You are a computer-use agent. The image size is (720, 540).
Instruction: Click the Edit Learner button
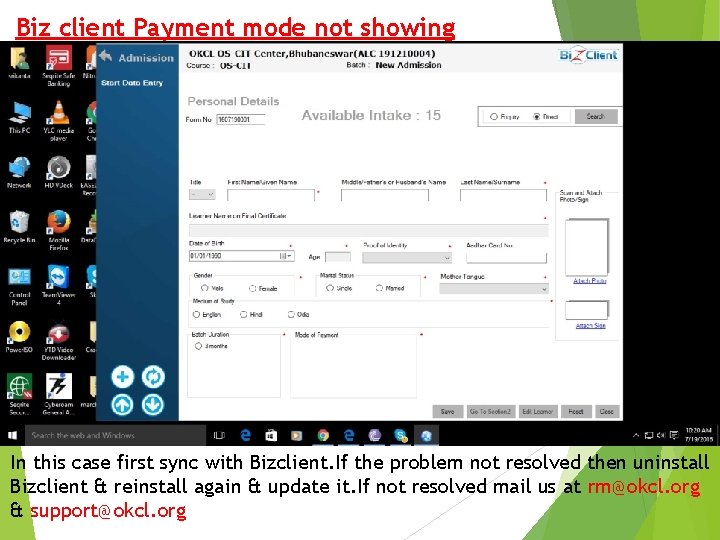537,411
